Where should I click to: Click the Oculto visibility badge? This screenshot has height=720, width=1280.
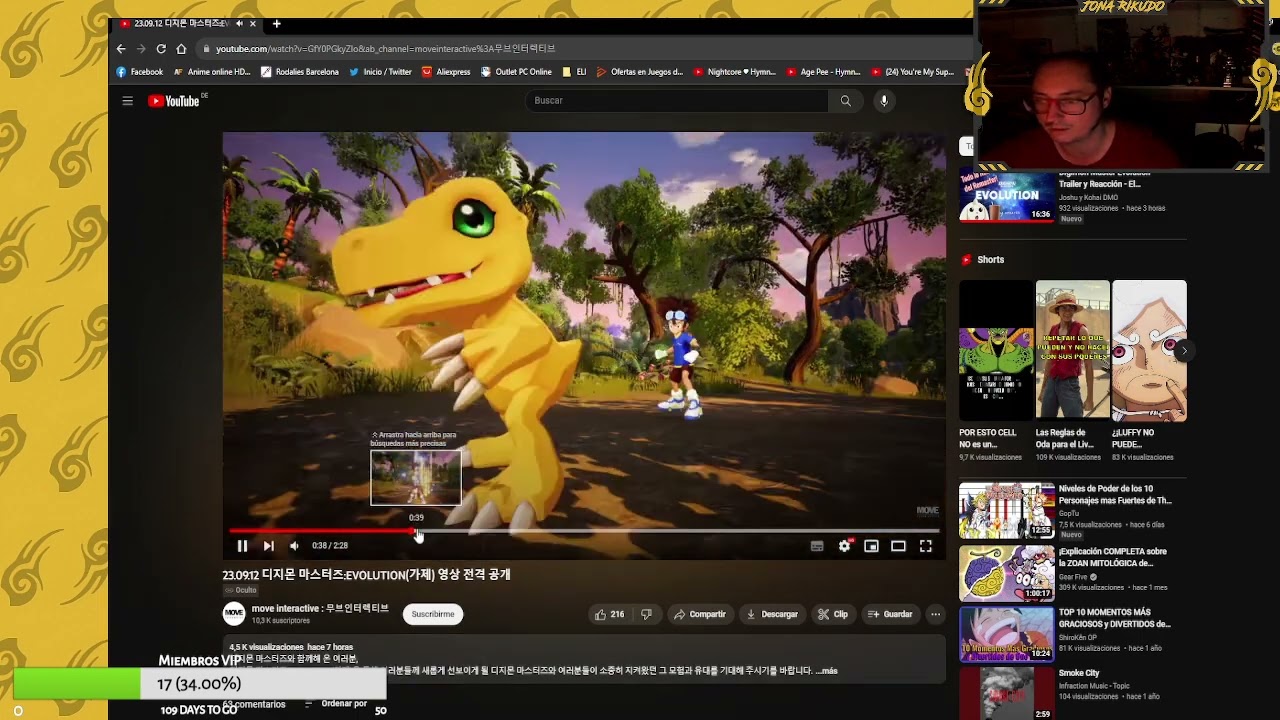coord(240,590)
